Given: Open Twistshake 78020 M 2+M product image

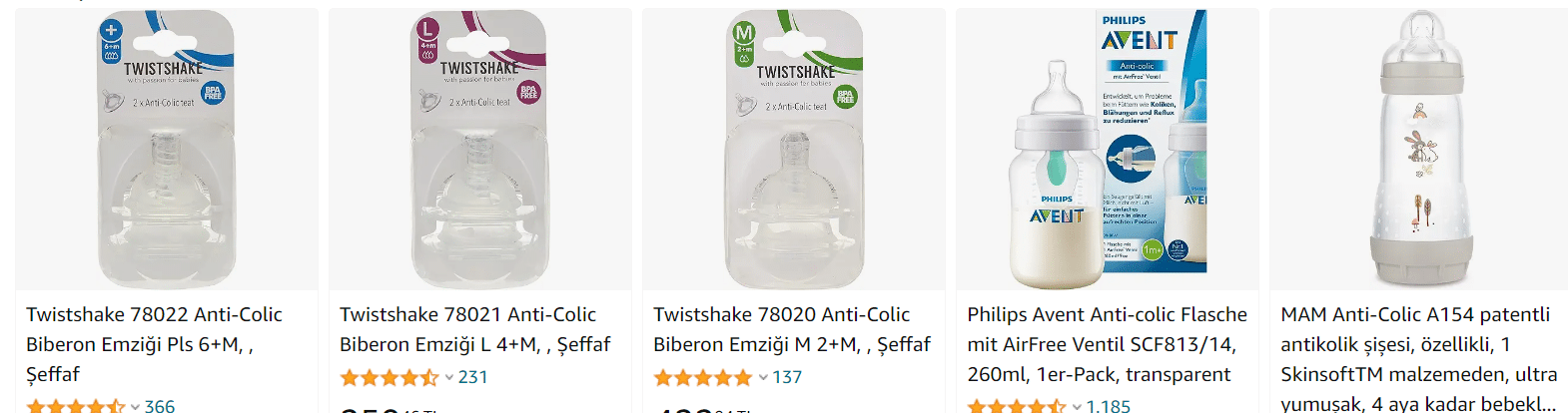Looking at the screenshot, I should 794,150.
